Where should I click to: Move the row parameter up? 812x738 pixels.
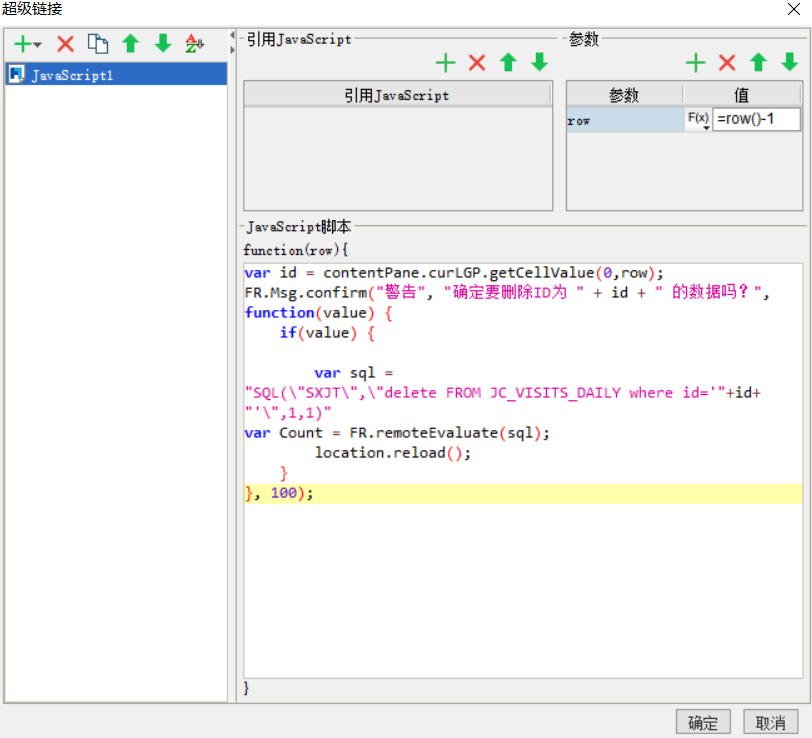757,62
